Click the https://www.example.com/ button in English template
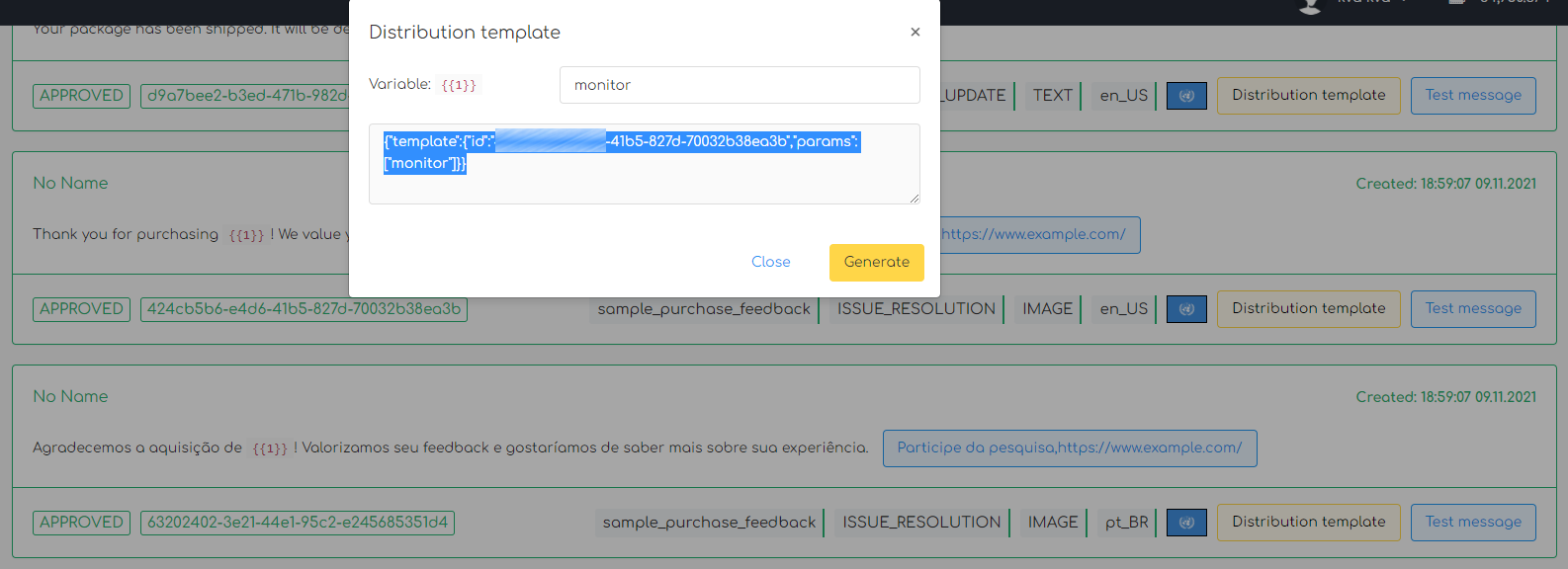The height and width of the screenshot is (569, 1568). [x=1033, y=235]
